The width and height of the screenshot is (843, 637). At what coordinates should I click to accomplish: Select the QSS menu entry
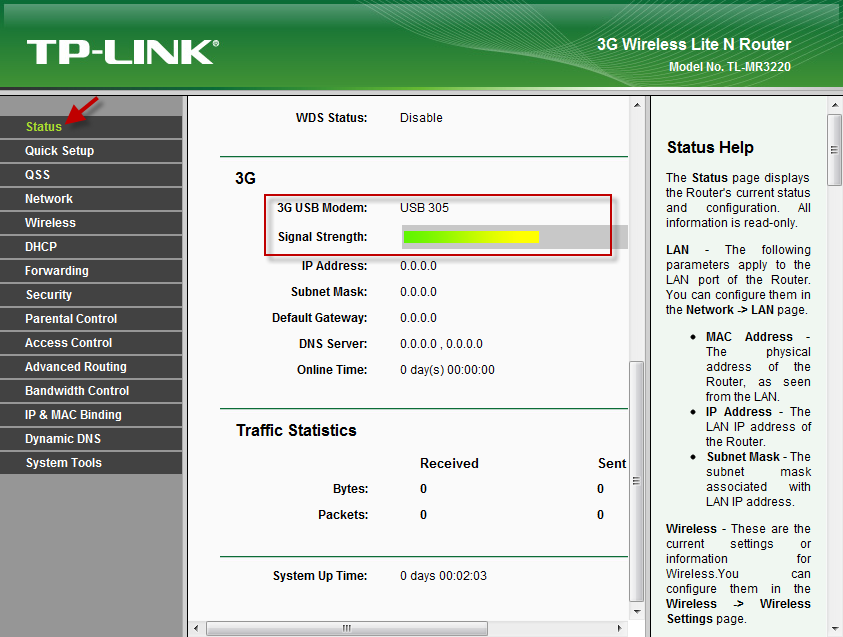(91, 175)
